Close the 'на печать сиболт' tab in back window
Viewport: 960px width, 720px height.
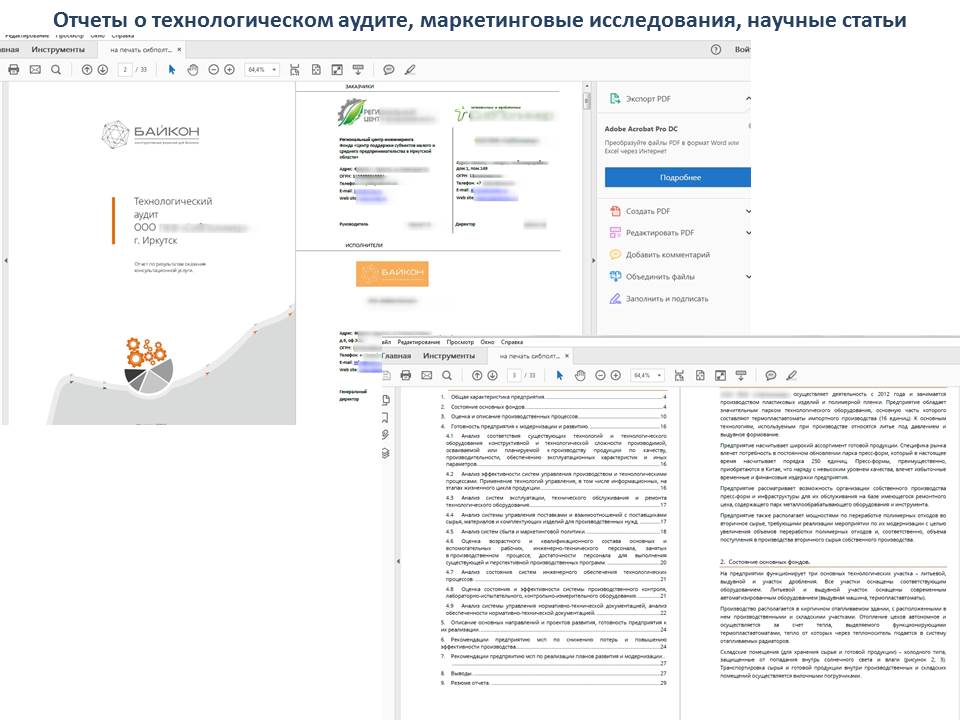coord(179,50)
